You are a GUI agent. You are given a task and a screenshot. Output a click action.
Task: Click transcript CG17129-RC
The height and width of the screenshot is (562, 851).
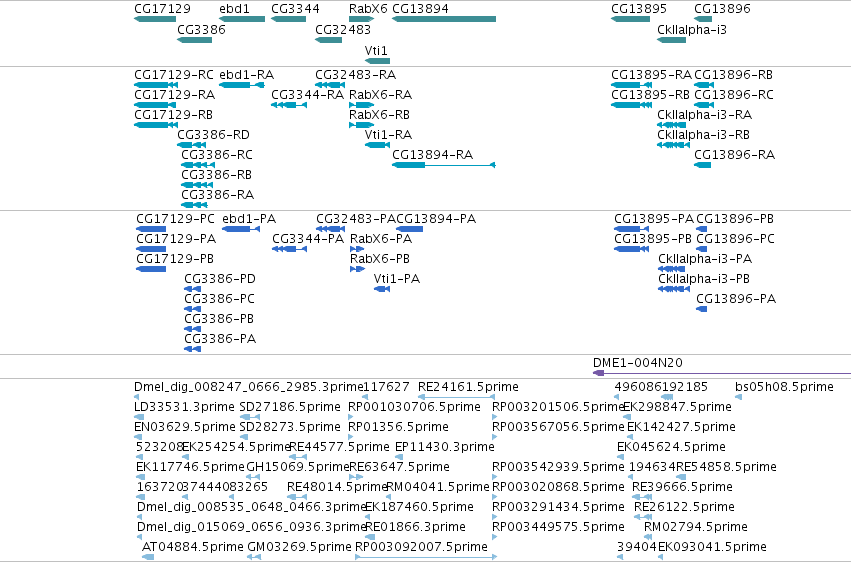click(156, 85)
